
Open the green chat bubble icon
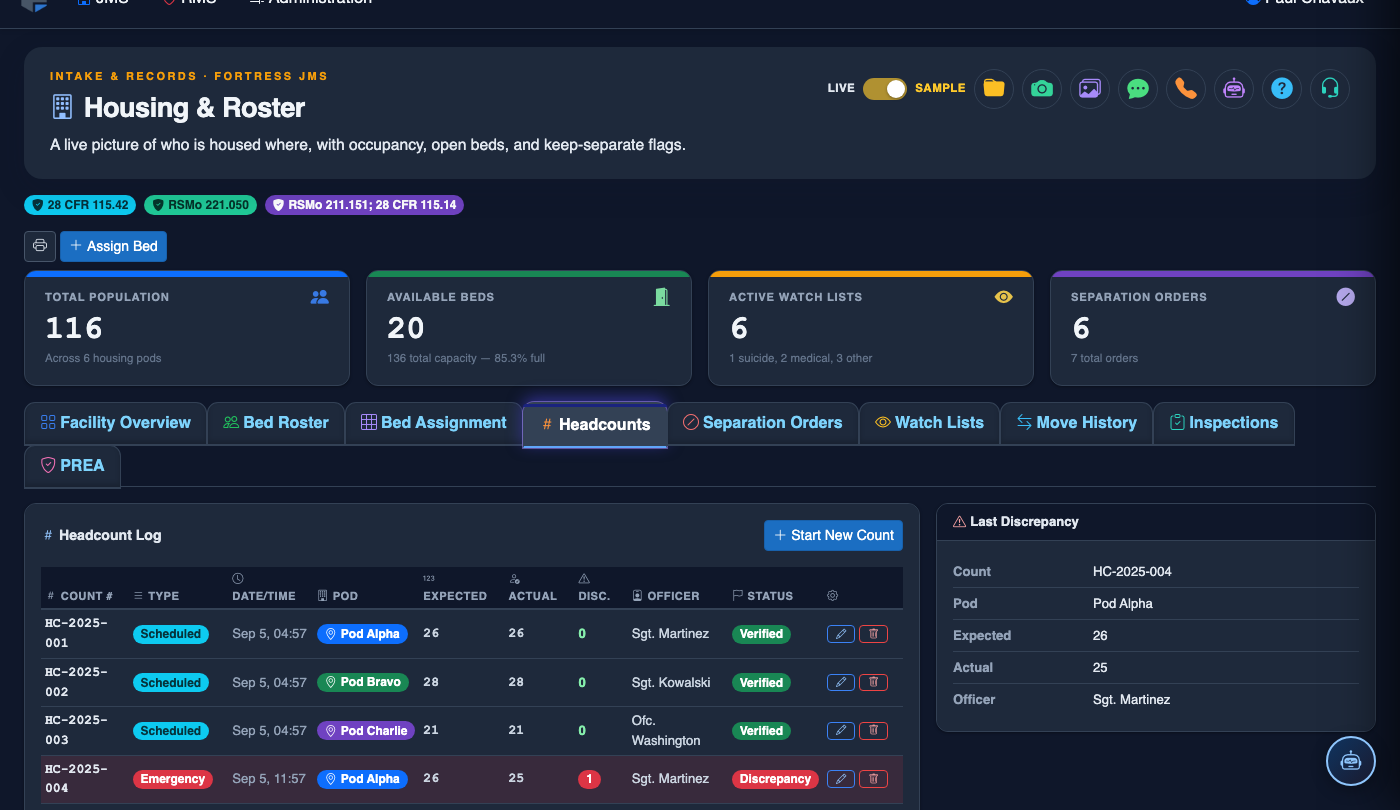pos(1138,88)
